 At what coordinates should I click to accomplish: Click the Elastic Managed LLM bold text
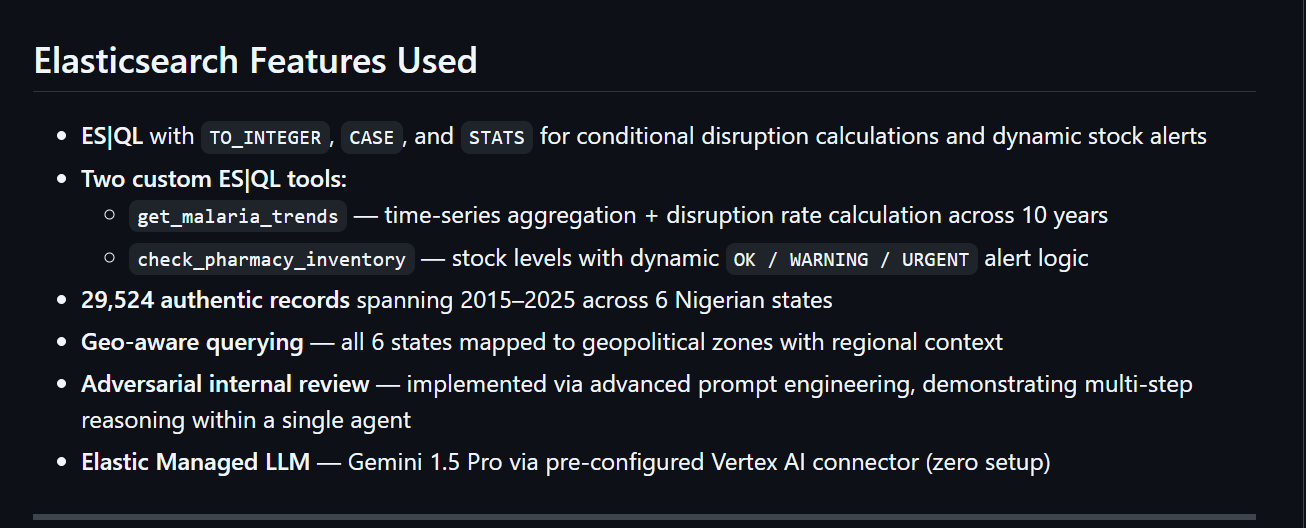point(196,463)
